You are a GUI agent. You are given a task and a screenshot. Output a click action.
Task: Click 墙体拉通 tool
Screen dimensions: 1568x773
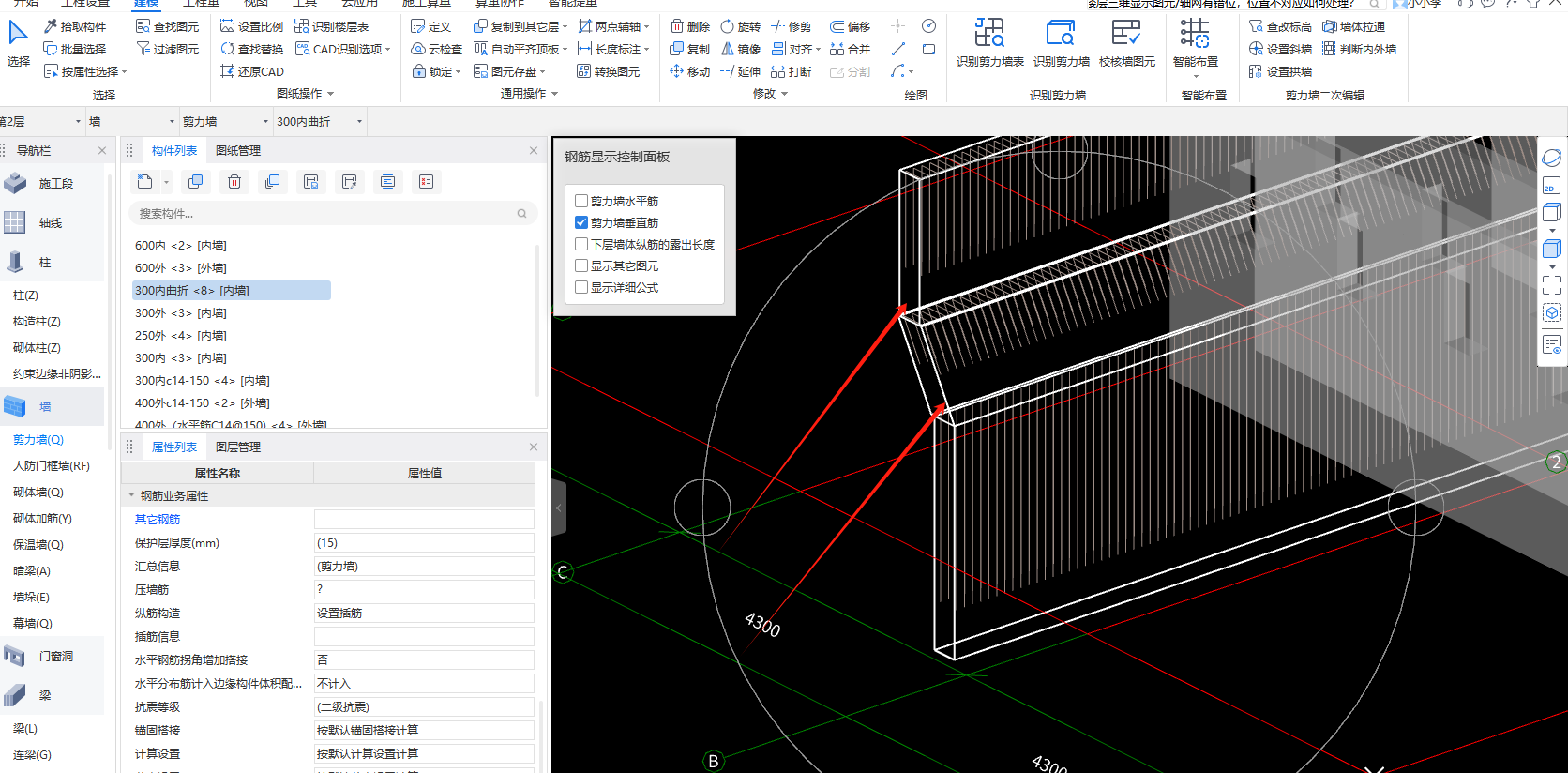(x=1353, y=26)
